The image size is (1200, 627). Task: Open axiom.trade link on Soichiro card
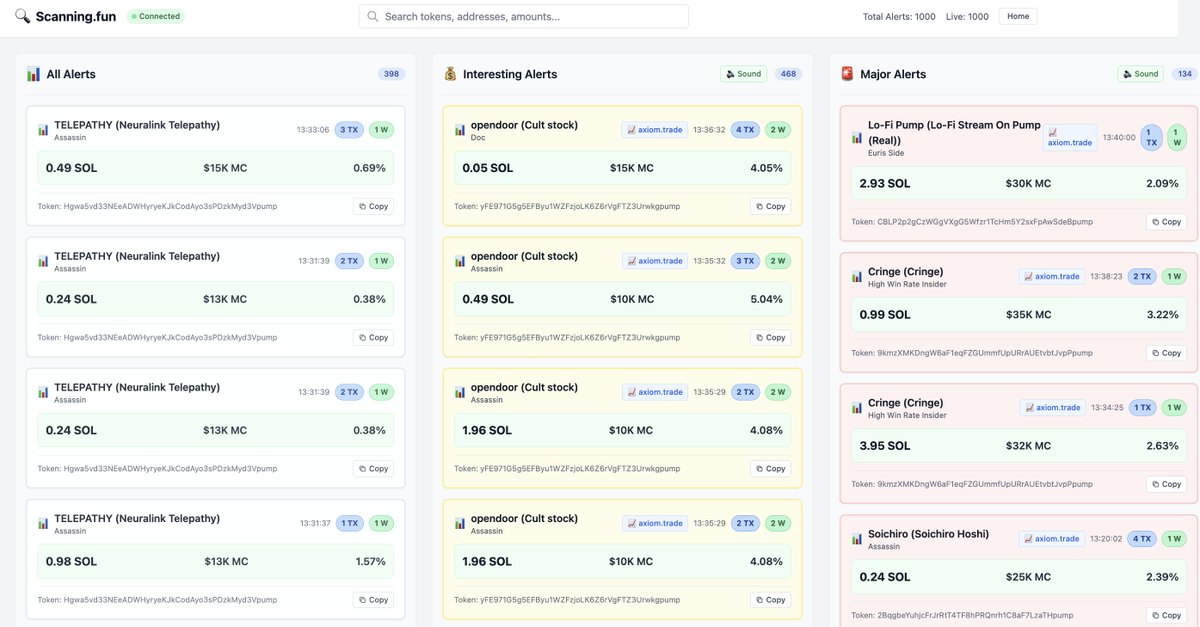1051,539
